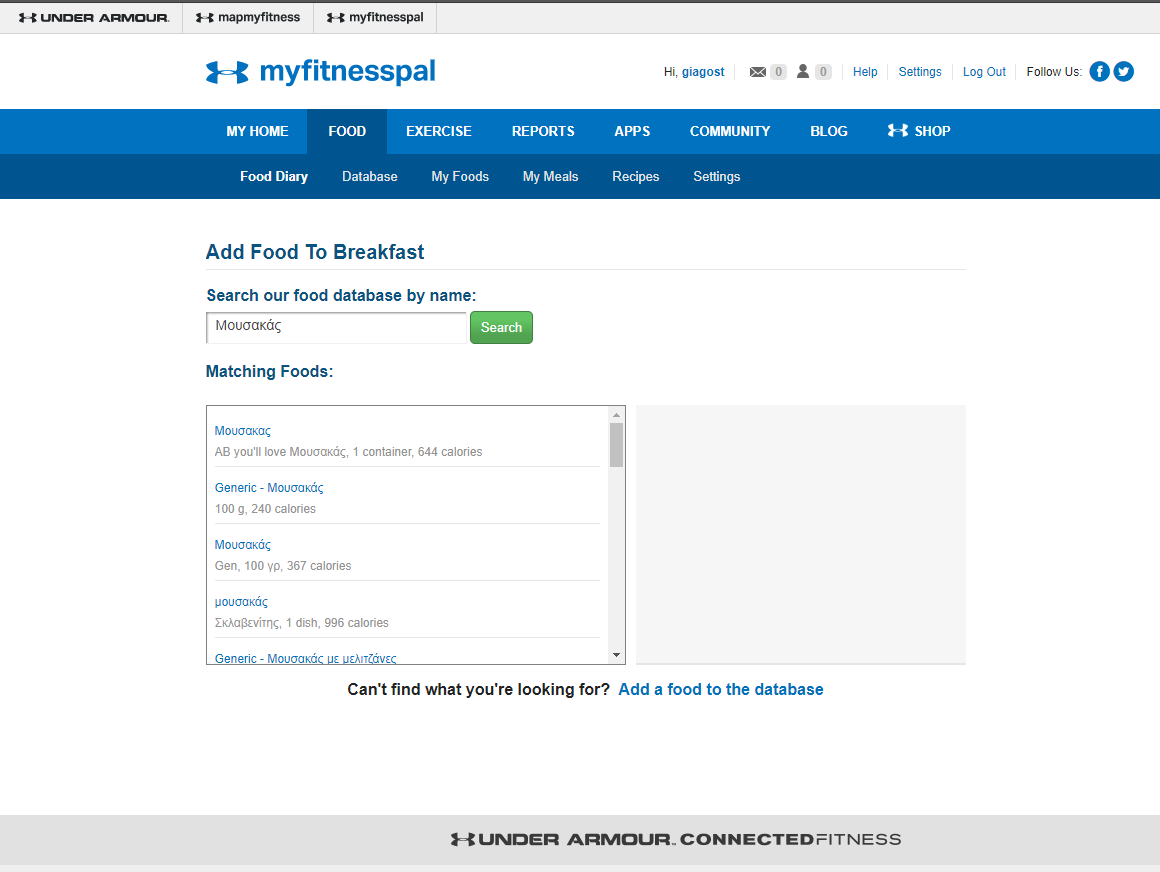
Task: Click the results list scroll up arrow
Action: (616, 415)
